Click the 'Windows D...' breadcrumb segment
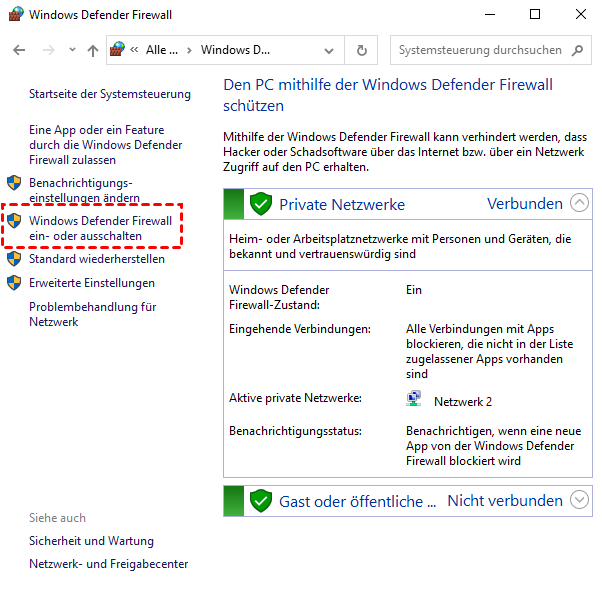The width and height of the screenshot is (602, 591). (x=235, y=50)
